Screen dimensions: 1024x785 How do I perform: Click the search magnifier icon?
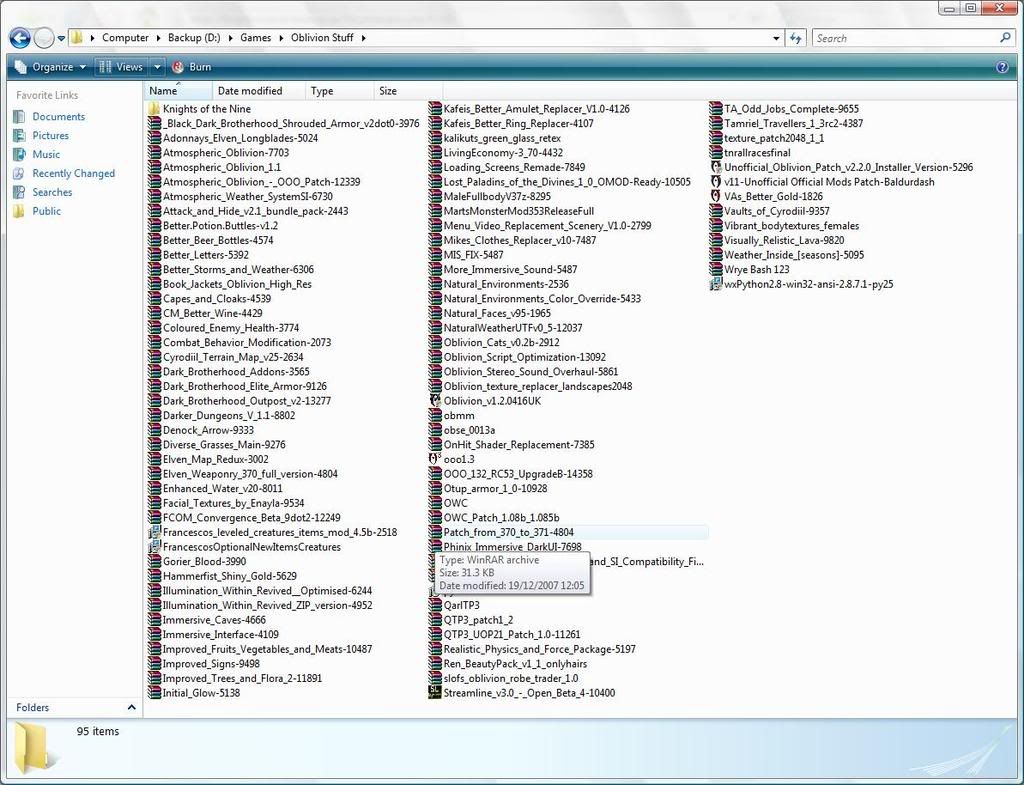(x=1005, y=38)
